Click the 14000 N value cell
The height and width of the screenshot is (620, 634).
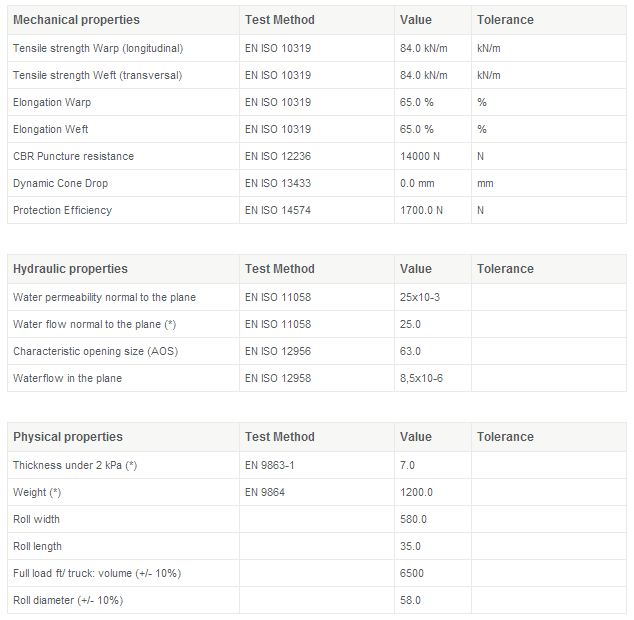tap(421, 156)
